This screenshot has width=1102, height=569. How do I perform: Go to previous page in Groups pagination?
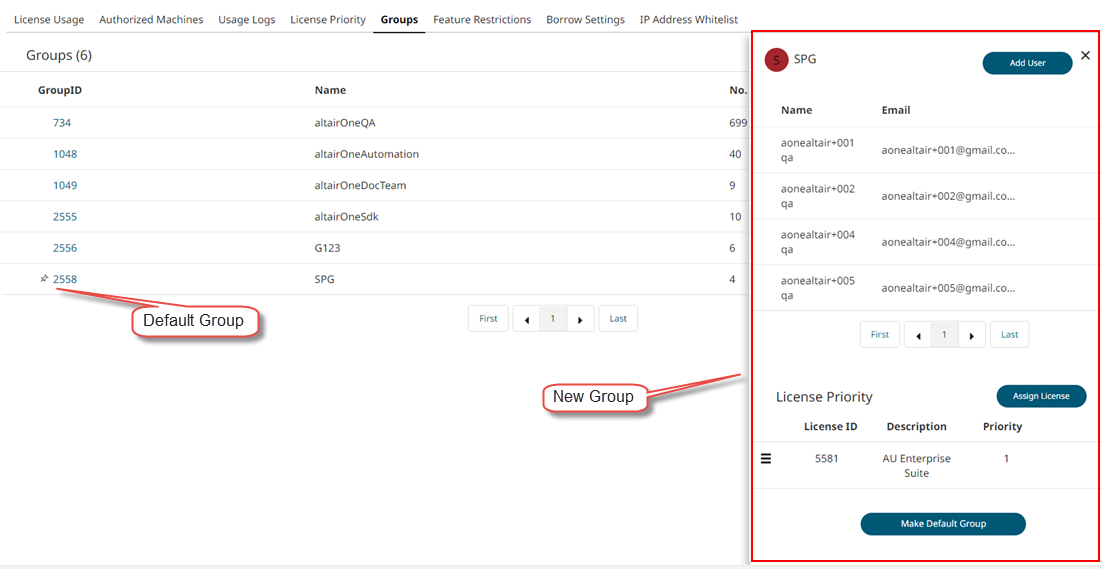tap(527, 319)
